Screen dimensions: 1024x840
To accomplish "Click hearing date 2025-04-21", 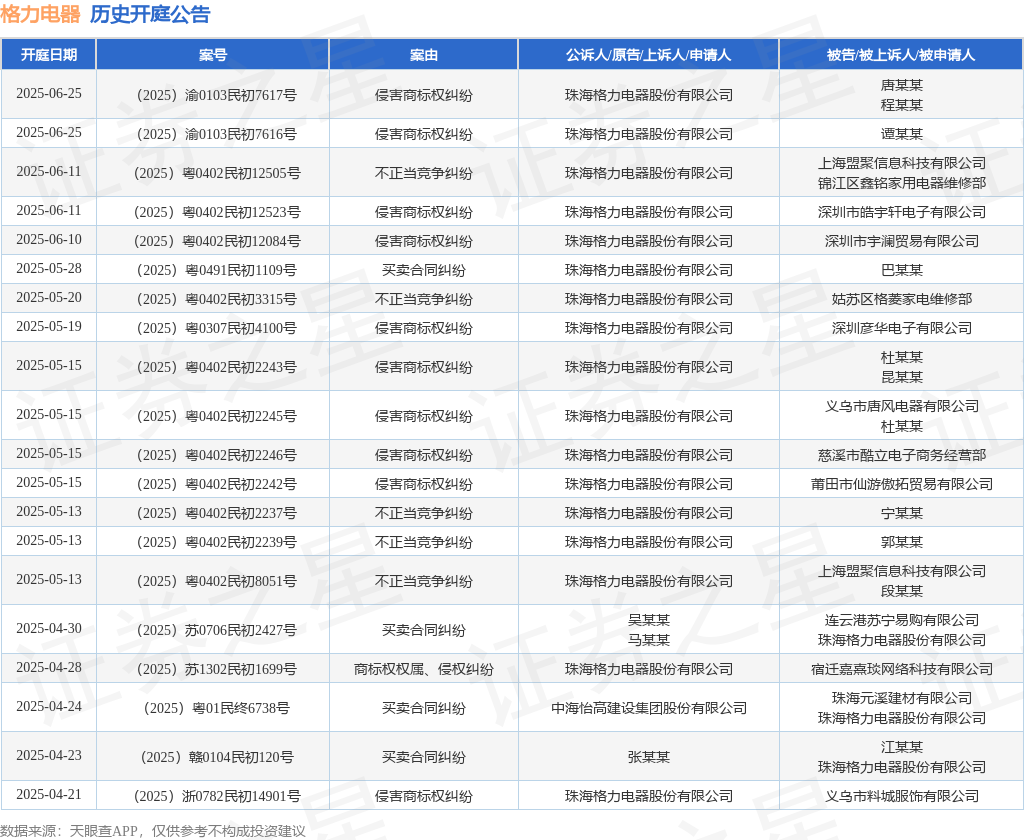I will 49,794.
